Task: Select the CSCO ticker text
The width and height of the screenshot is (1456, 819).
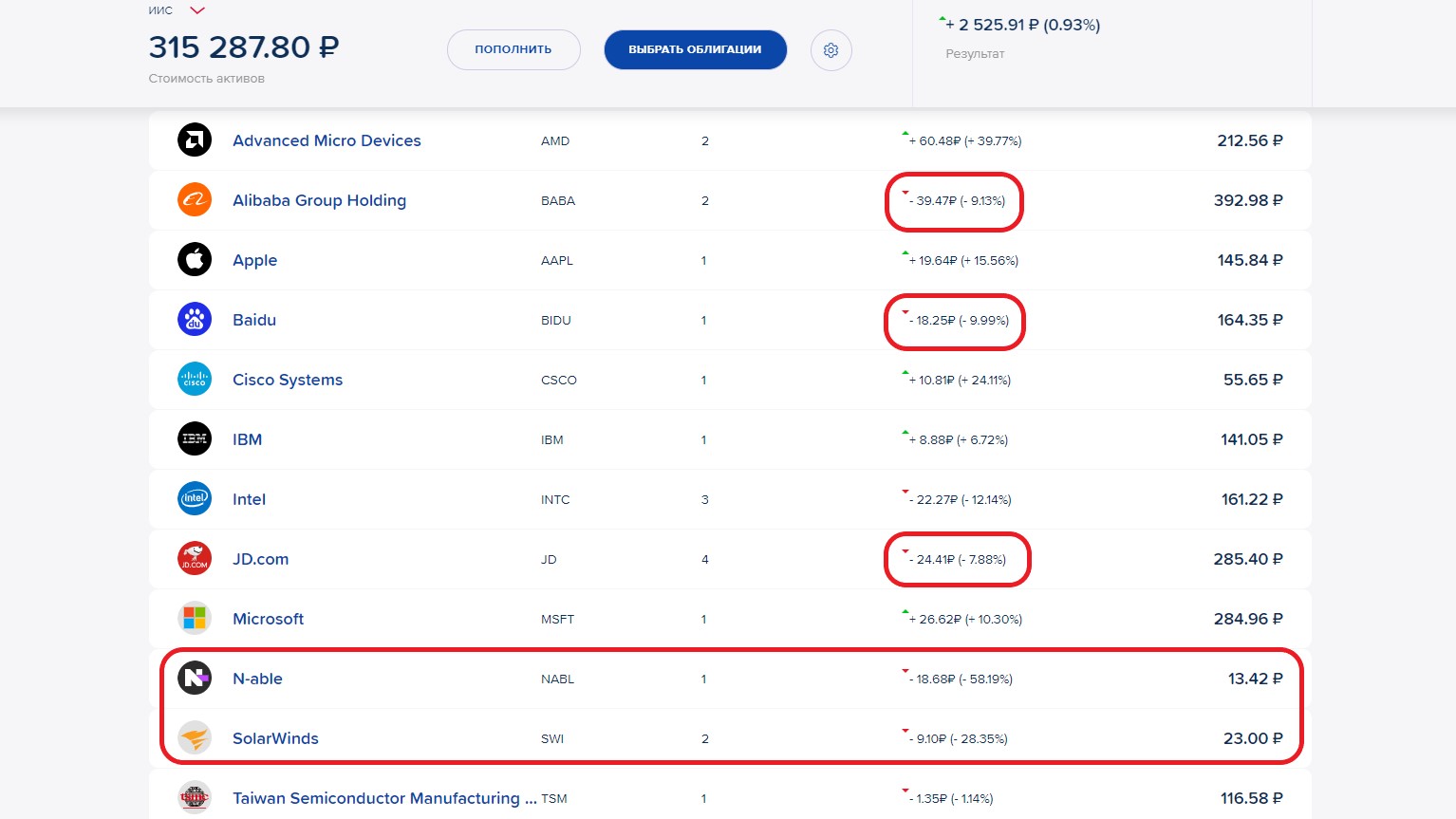Action: (559, 381)
